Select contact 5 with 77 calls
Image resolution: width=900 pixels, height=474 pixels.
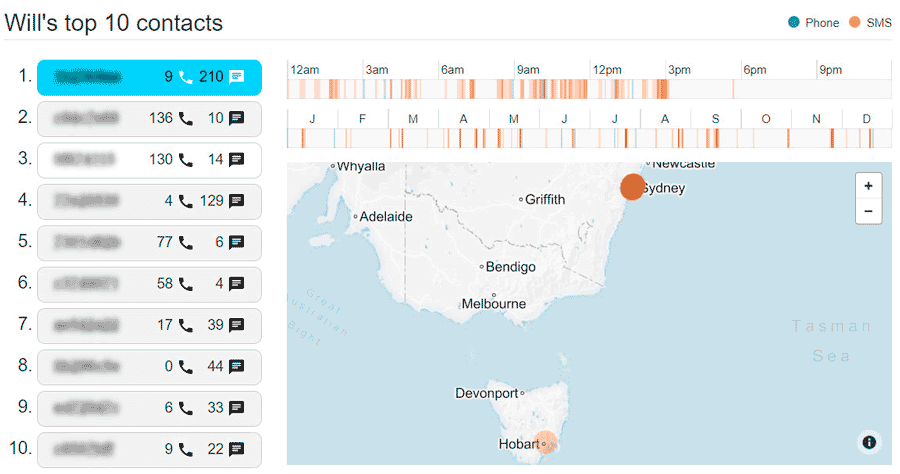tap(149, 243)
